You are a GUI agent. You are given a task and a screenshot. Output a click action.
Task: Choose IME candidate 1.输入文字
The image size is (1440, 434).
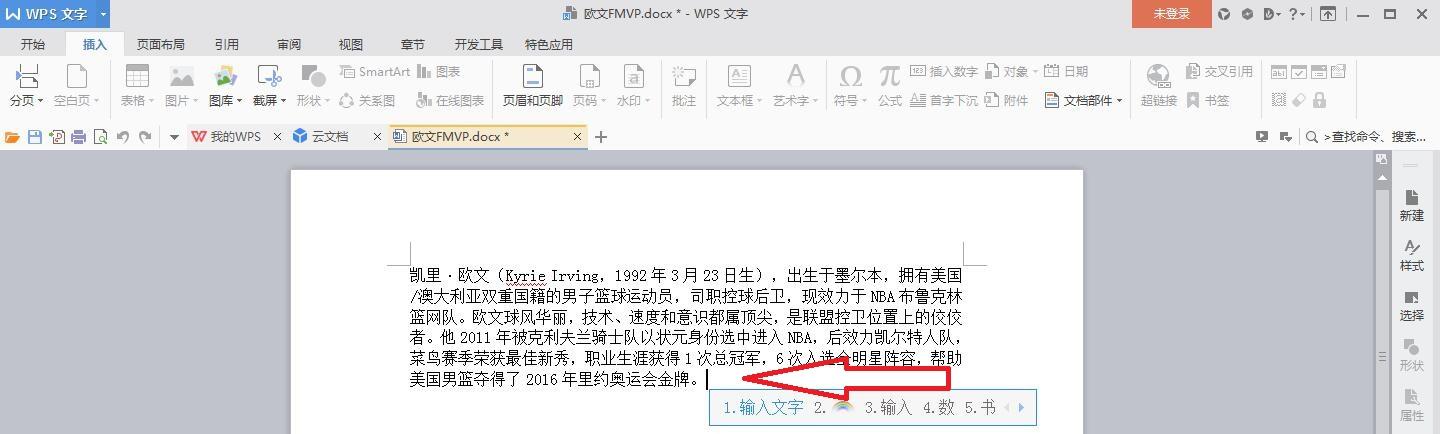point(763,408)
